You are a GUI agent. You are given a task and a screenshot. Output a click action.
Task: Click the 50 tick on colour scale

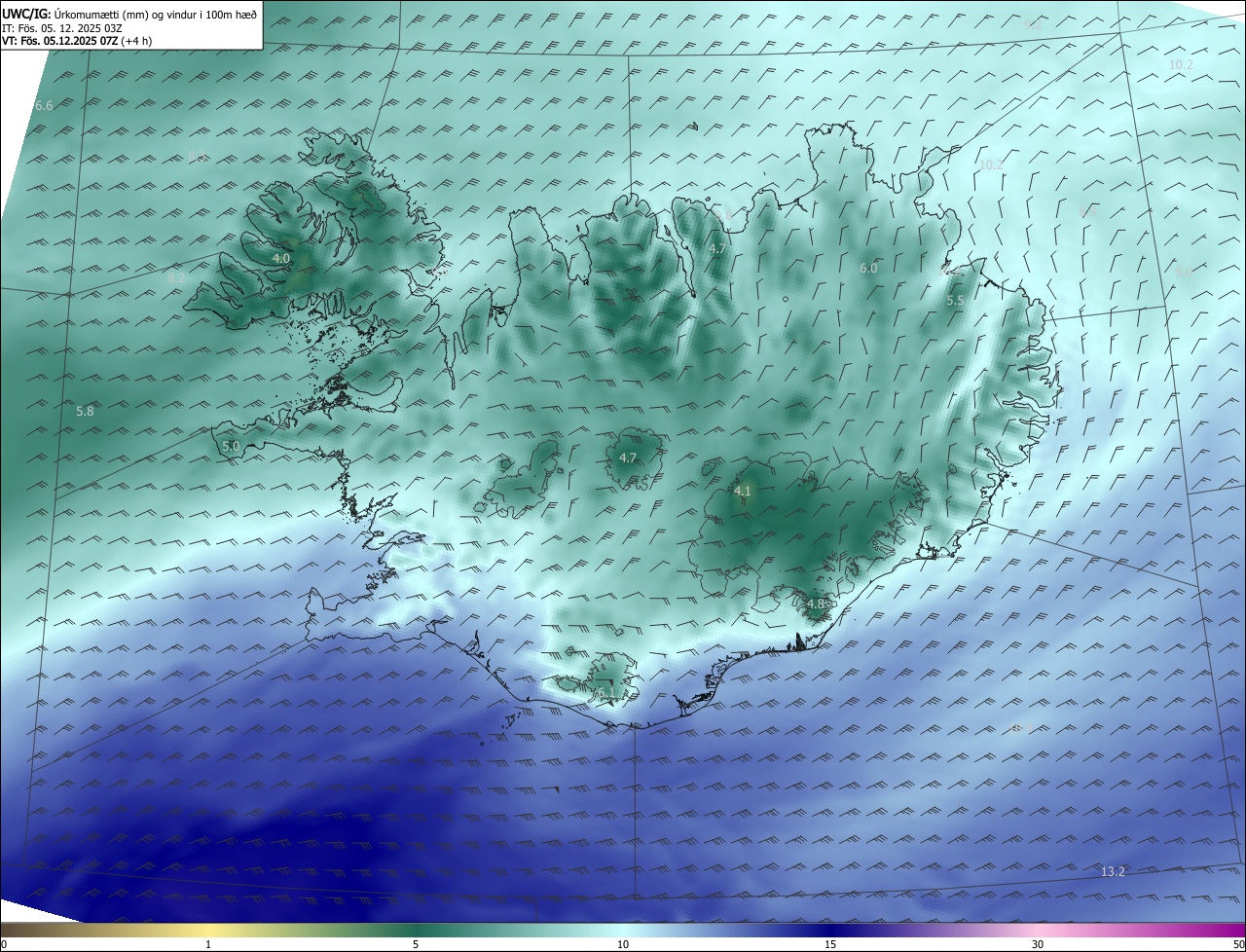pos(1238,944)
